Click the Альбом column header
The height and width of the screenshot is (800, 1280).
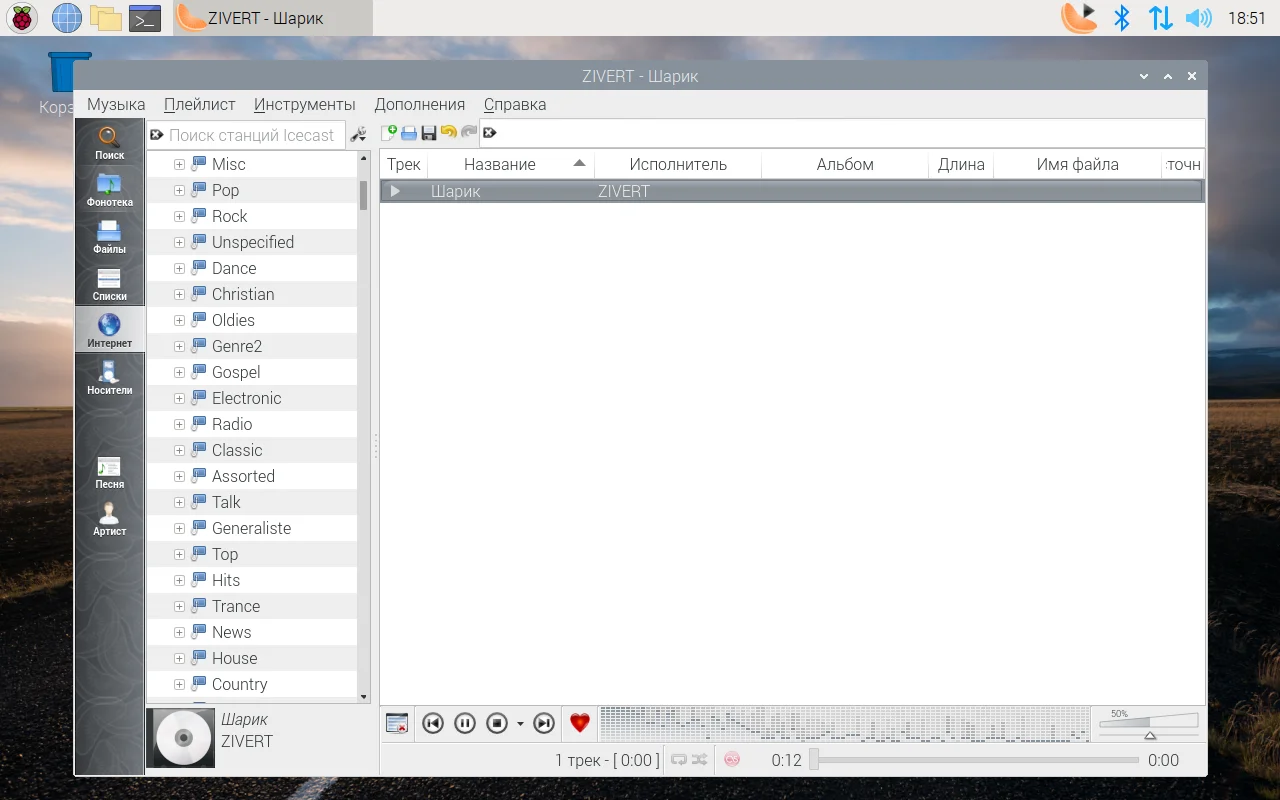point(845,165)
